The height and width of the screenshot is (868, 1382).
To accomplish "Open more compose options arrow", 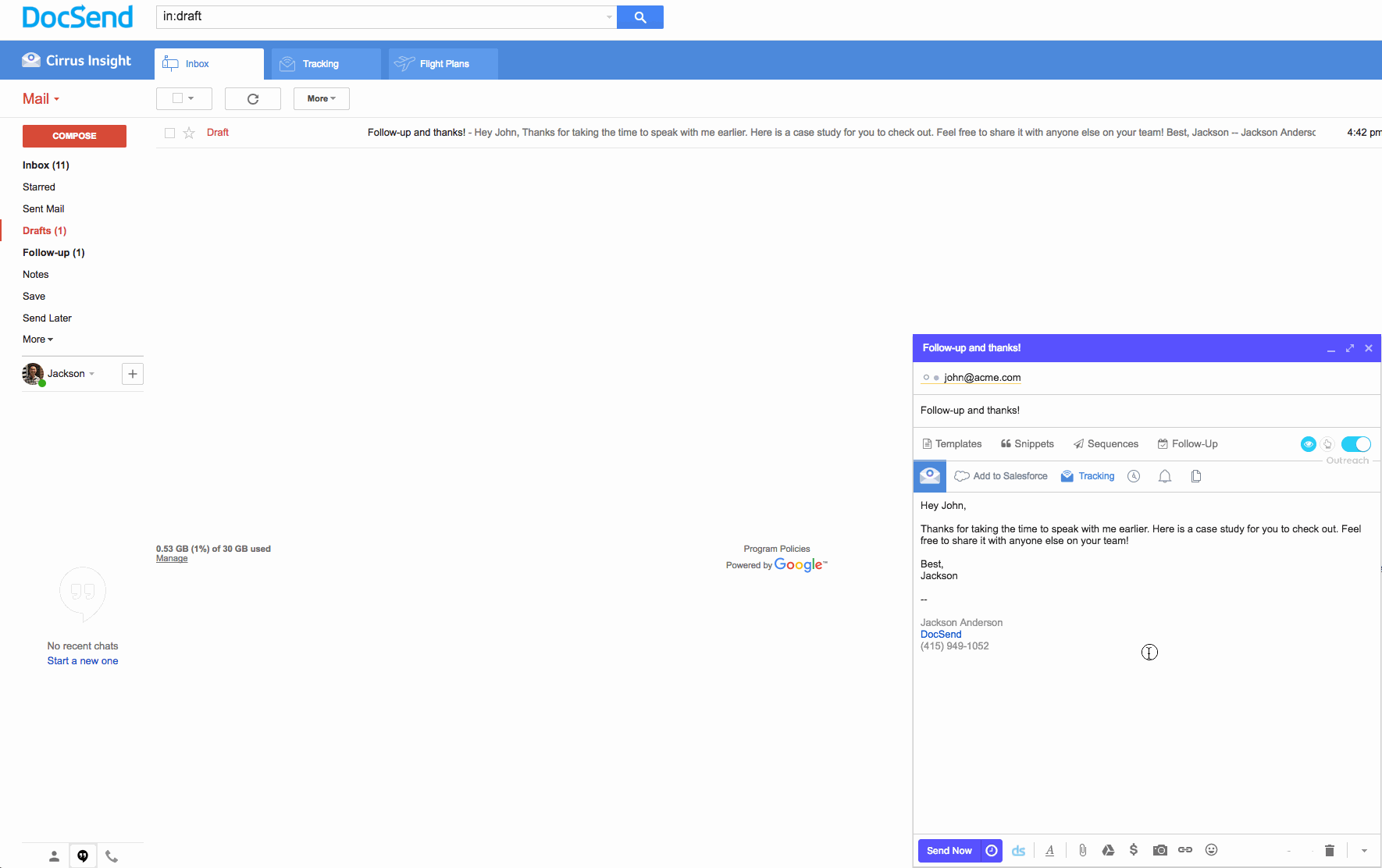I will 1364,851.
